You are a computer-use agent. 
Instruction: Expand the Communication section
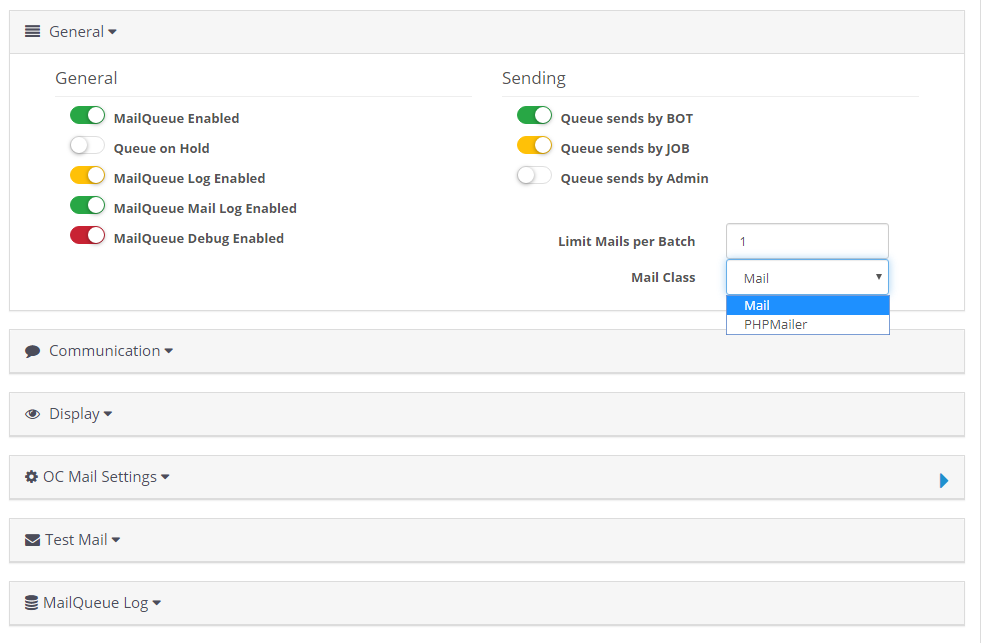487,352
